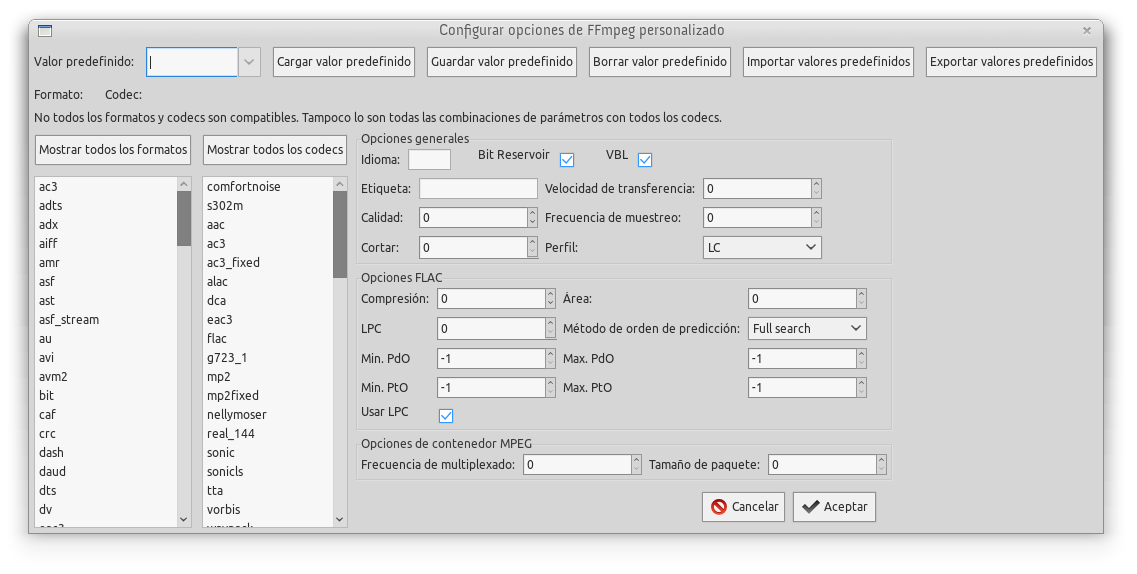The image size is (1137, 574).
Task: Click Mostrar todos los formatos button
Action: [x=113, y=149]
